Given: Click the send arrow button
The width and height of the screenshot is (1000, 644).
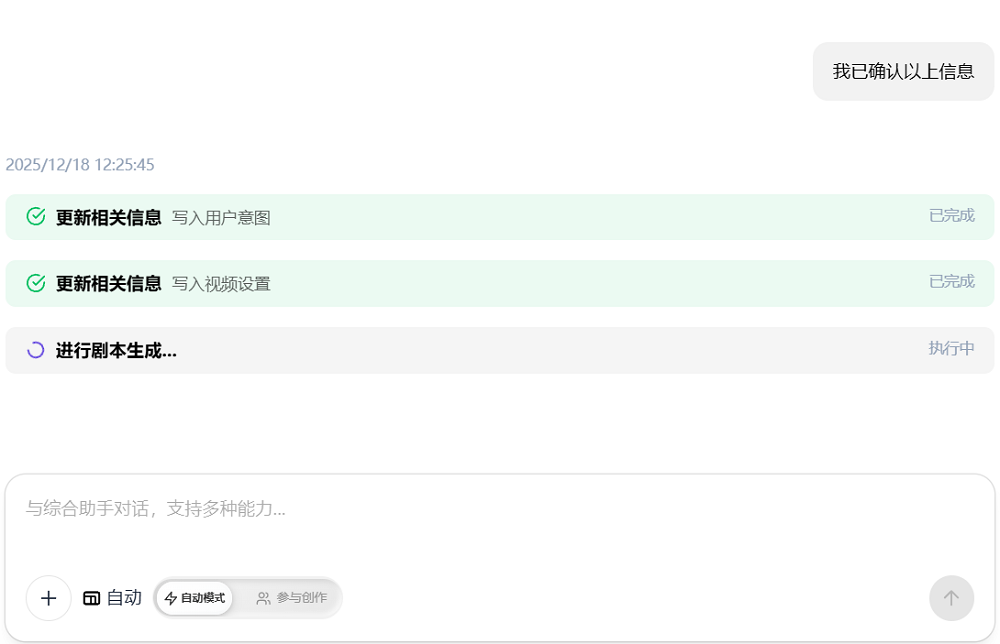Looking at the screenshot, I should tap(951, 598).
